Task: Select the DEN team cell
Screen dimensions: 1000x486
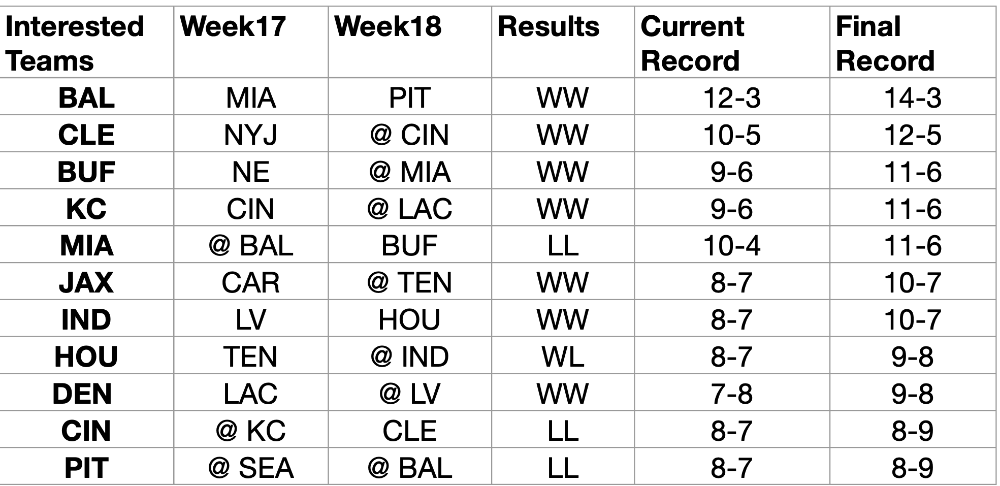Action: click(x=87, y=393)
